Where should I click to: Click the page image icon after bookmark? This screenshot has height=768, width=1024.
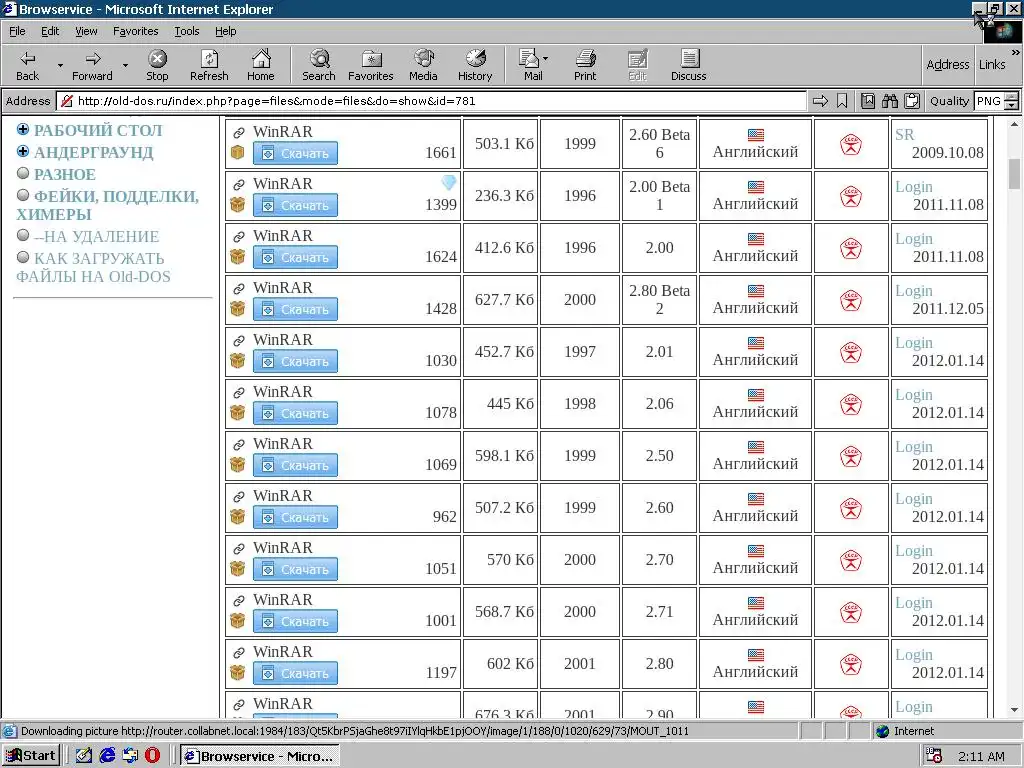[x=867, y=101]
